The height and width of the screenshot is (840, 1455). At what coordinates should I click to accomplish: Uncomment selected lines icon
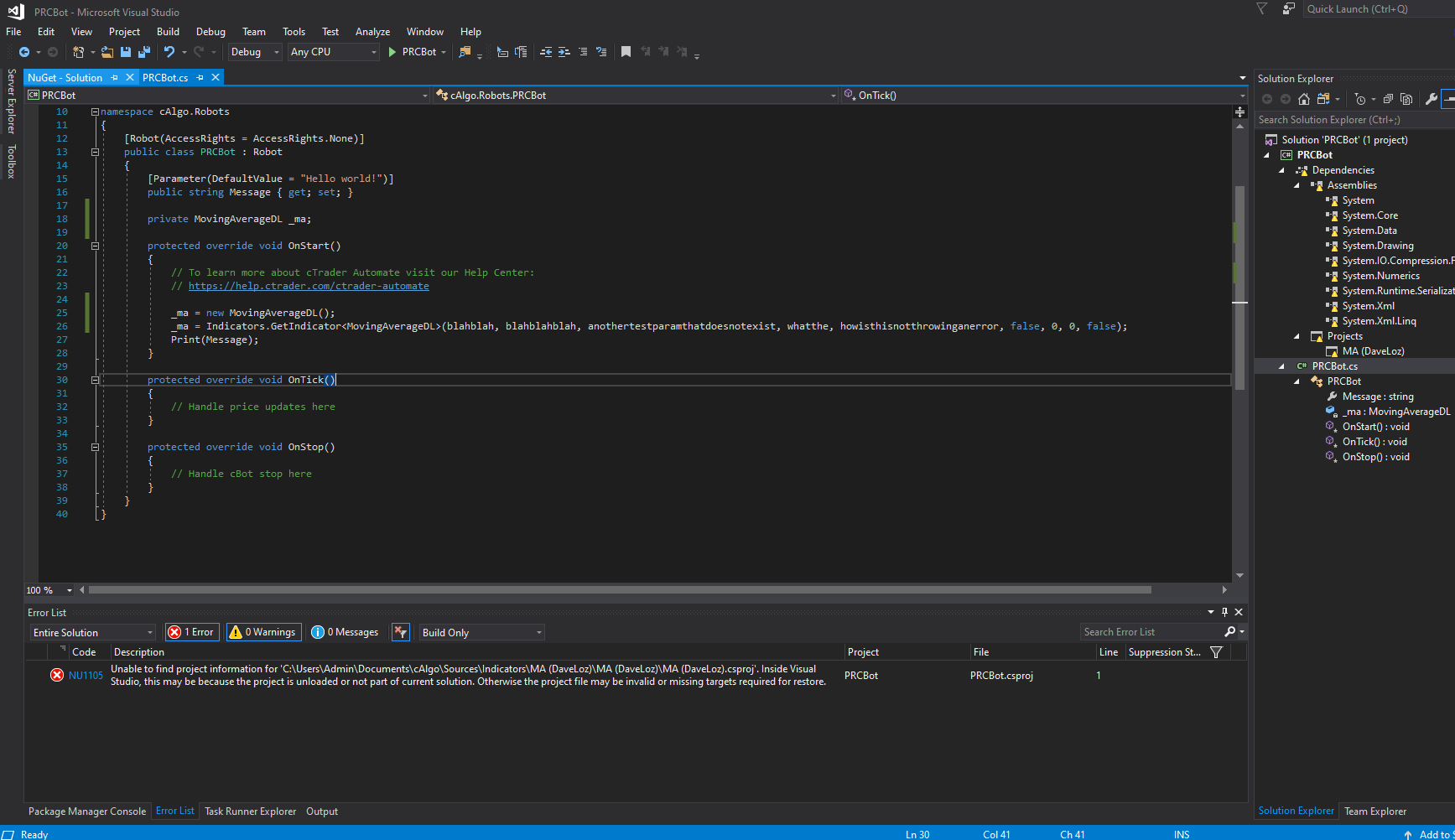[601, 52]
